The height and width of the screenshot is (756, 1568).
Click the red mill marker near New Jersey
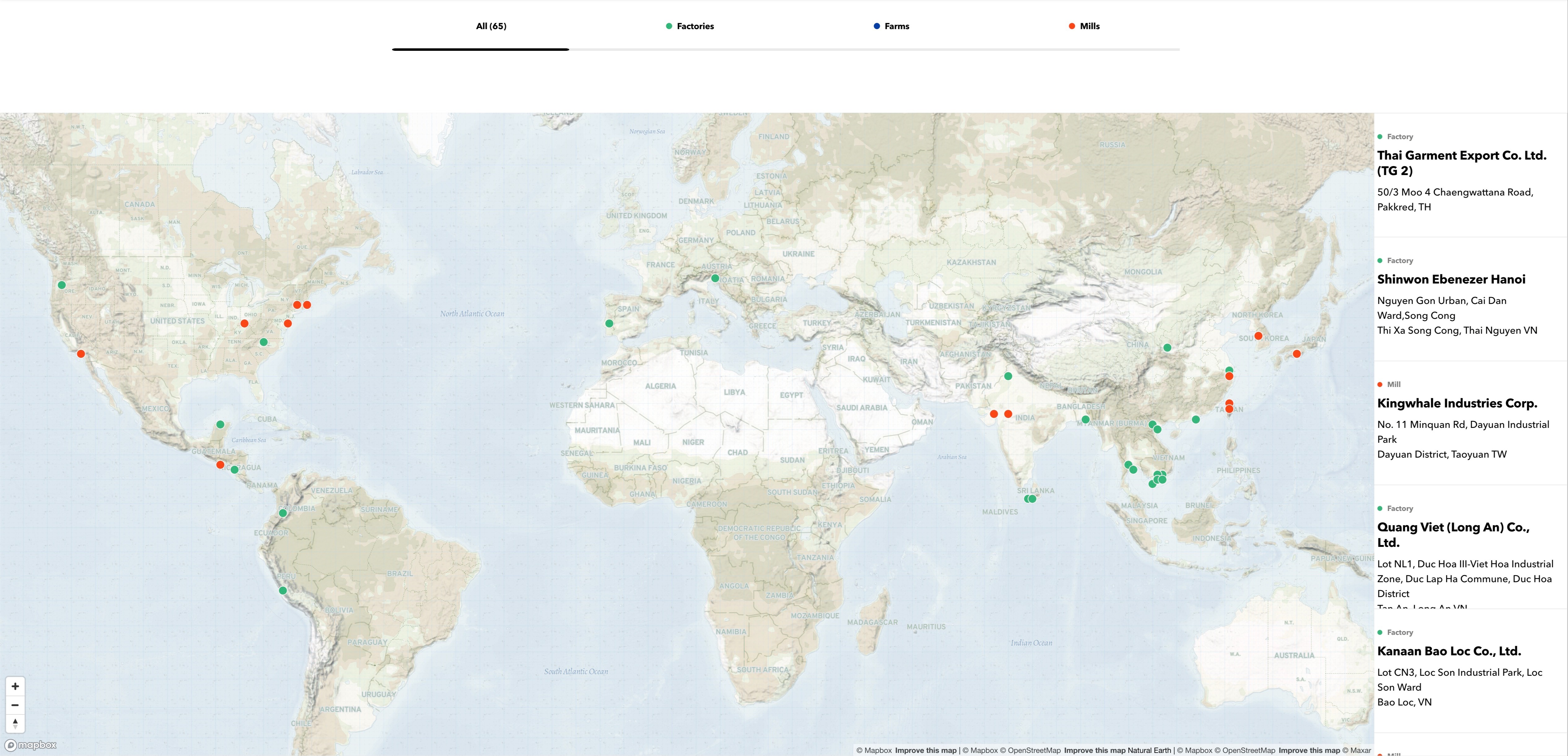pos(288,323)
